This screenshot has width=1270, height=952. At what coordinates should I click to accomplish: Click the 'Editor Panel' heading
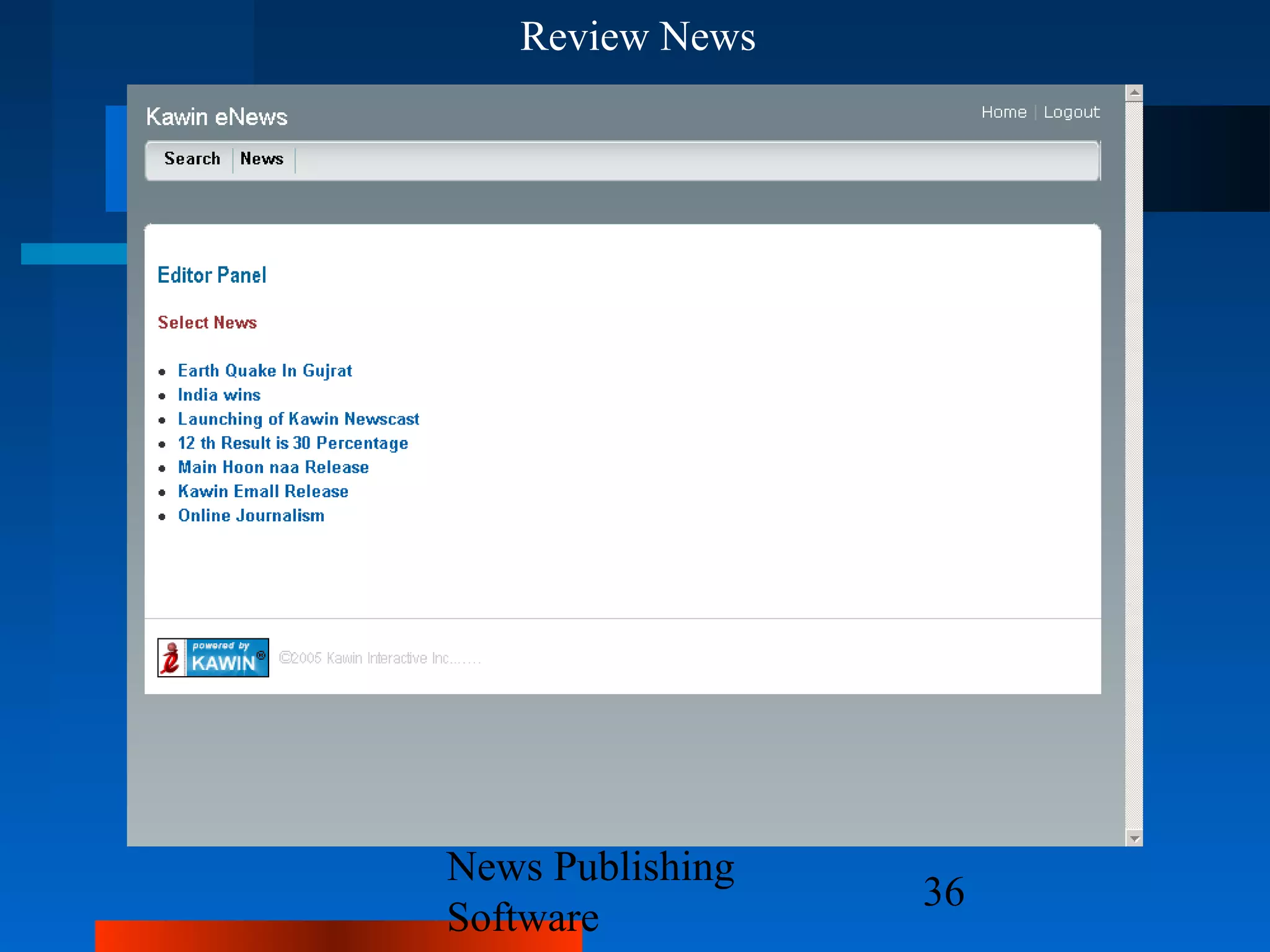pyautogui.click(x=212, y=275)
